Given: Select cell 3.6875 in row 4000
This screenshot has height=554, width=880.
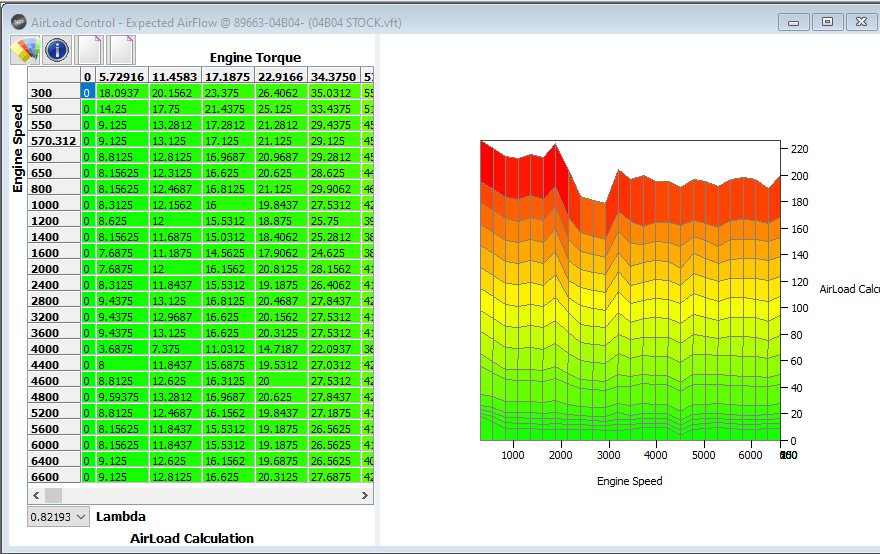Looking at the screenshot, I should point(122,349).
